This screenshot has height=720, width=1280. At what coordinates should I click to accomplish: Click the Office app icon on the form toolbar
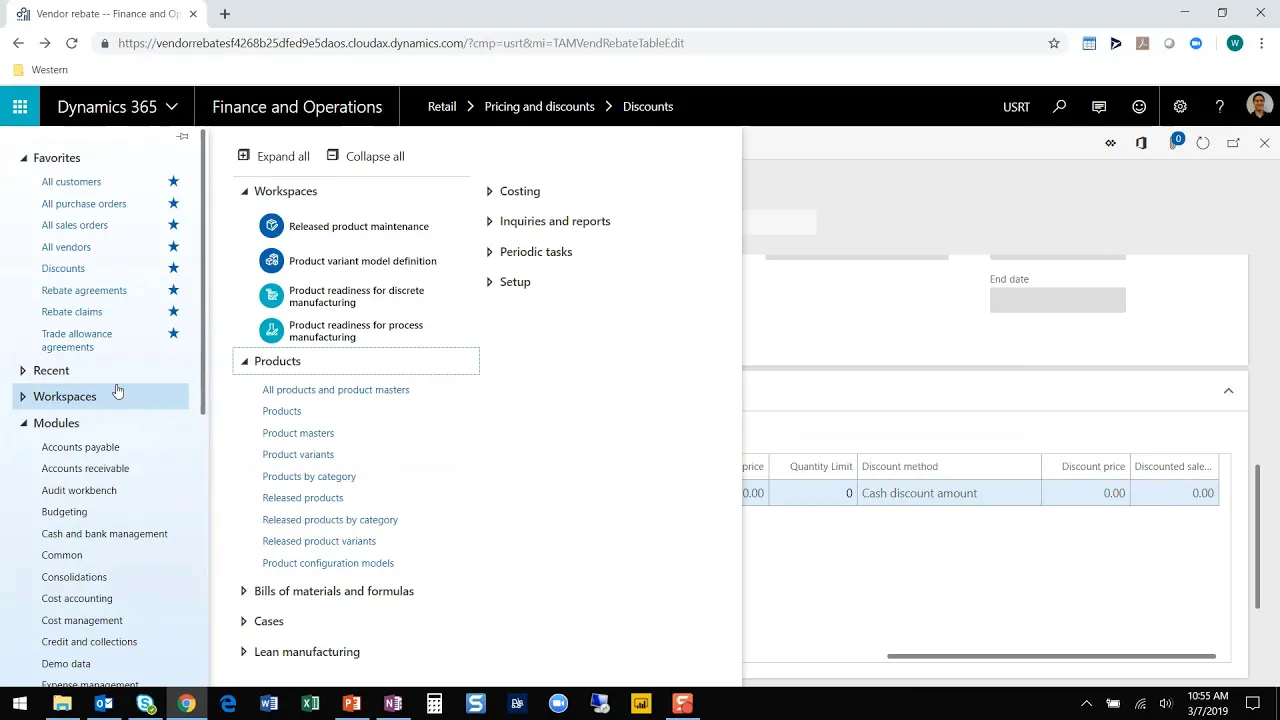tap(1141, 143)
